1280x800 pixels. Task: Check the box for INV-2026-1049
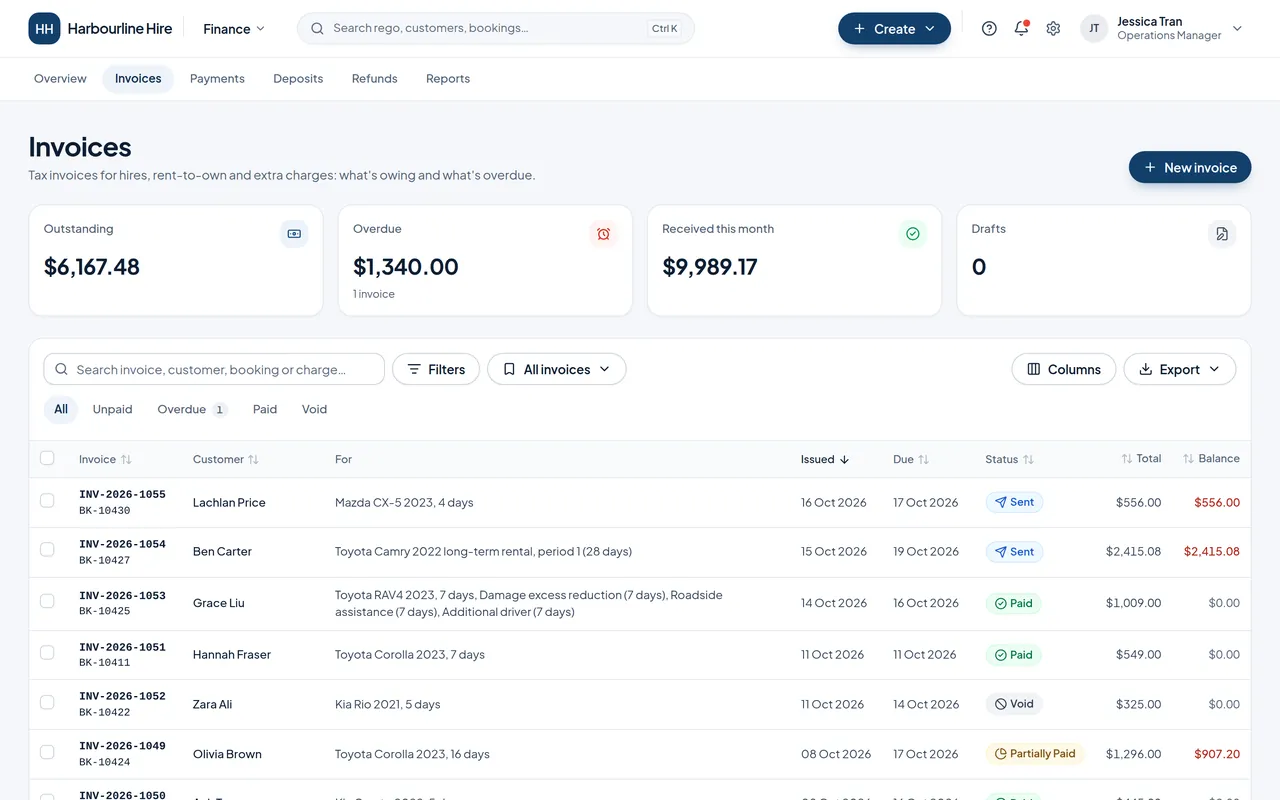pos(47,752)
